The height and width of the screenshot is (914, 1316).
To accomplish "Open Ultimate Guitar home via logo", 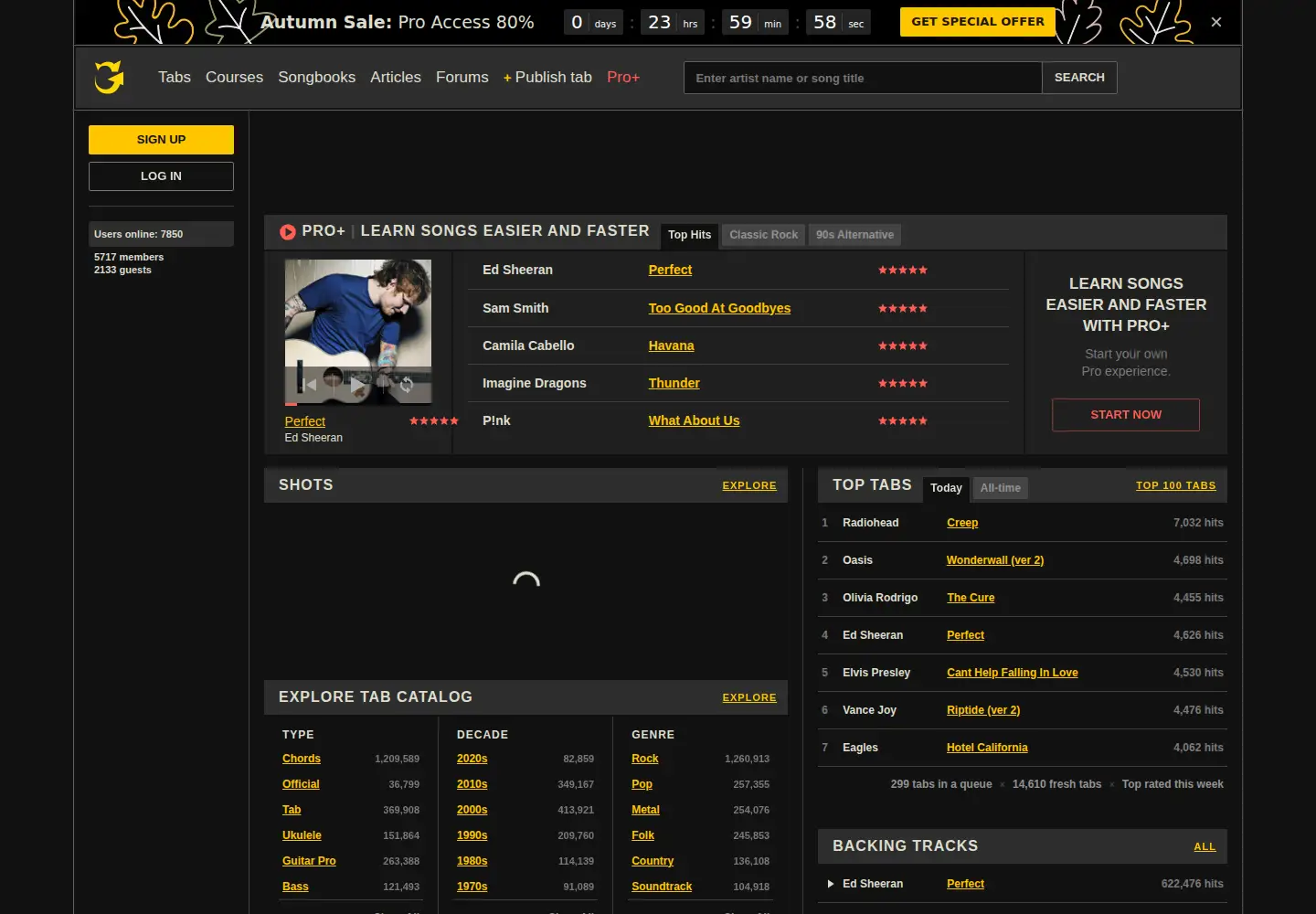I will point(109,77).
